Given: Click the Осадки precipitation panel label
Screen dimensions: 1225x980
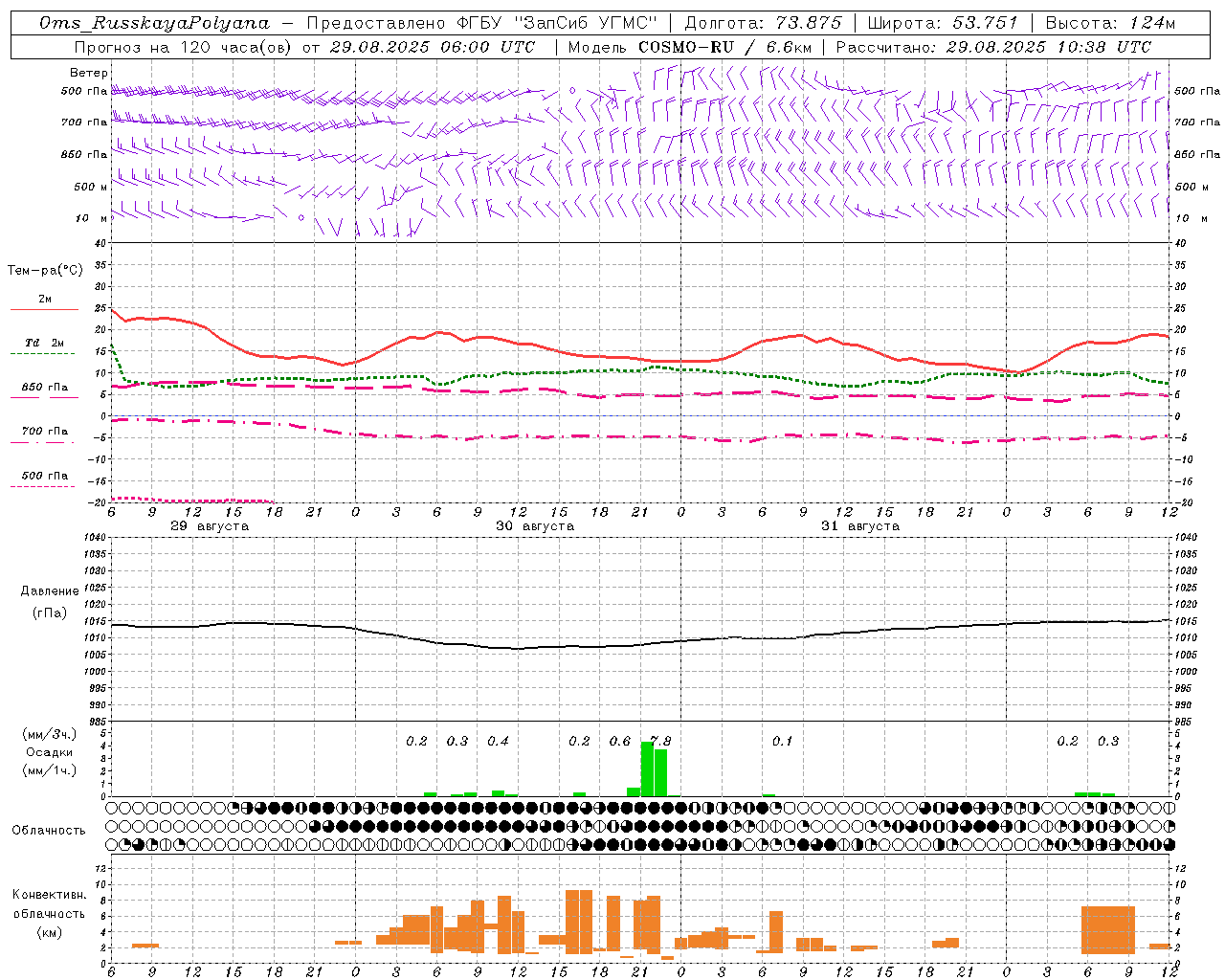Looking at the screenshot, I should point(50,752).
